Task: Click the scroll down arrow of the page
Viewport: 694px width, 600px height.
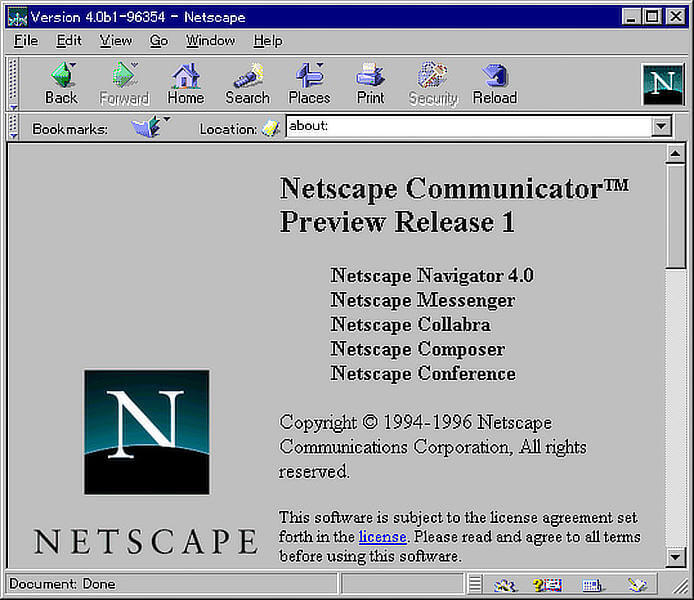Action: pyautogui.click(x=675, y=558)
